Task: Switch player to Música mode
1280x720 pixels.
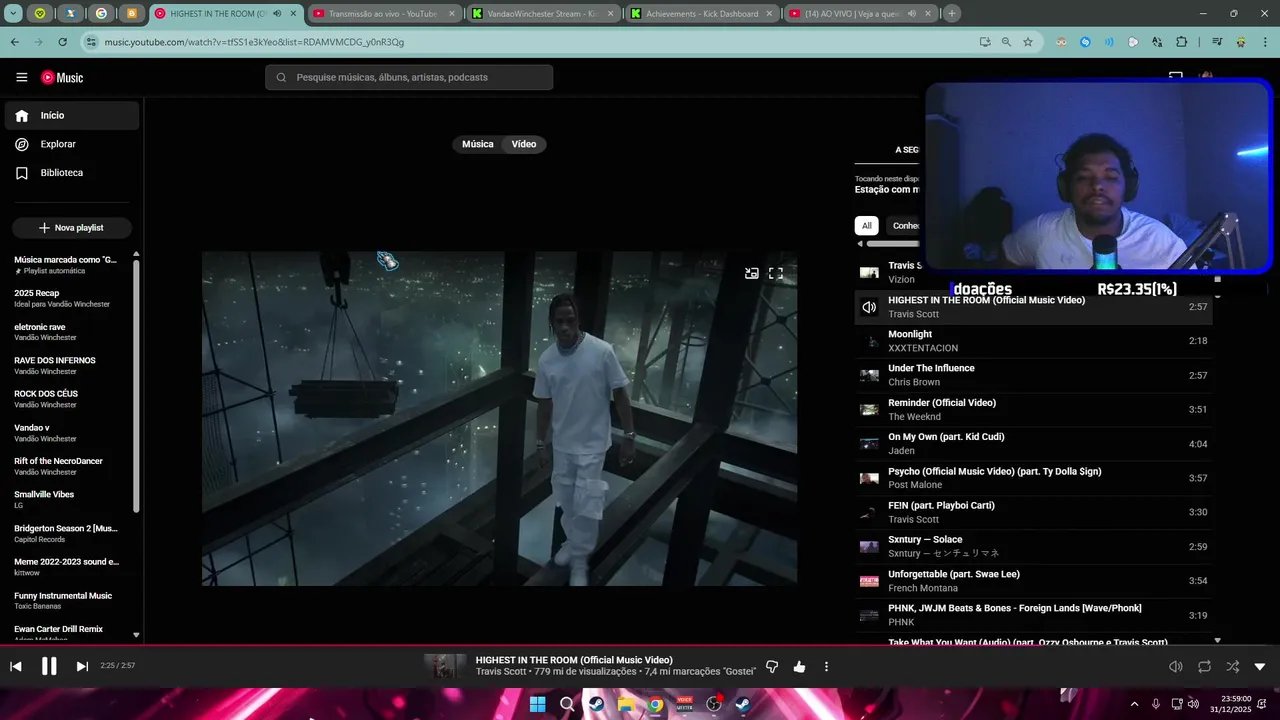Action: pos(477,144)
